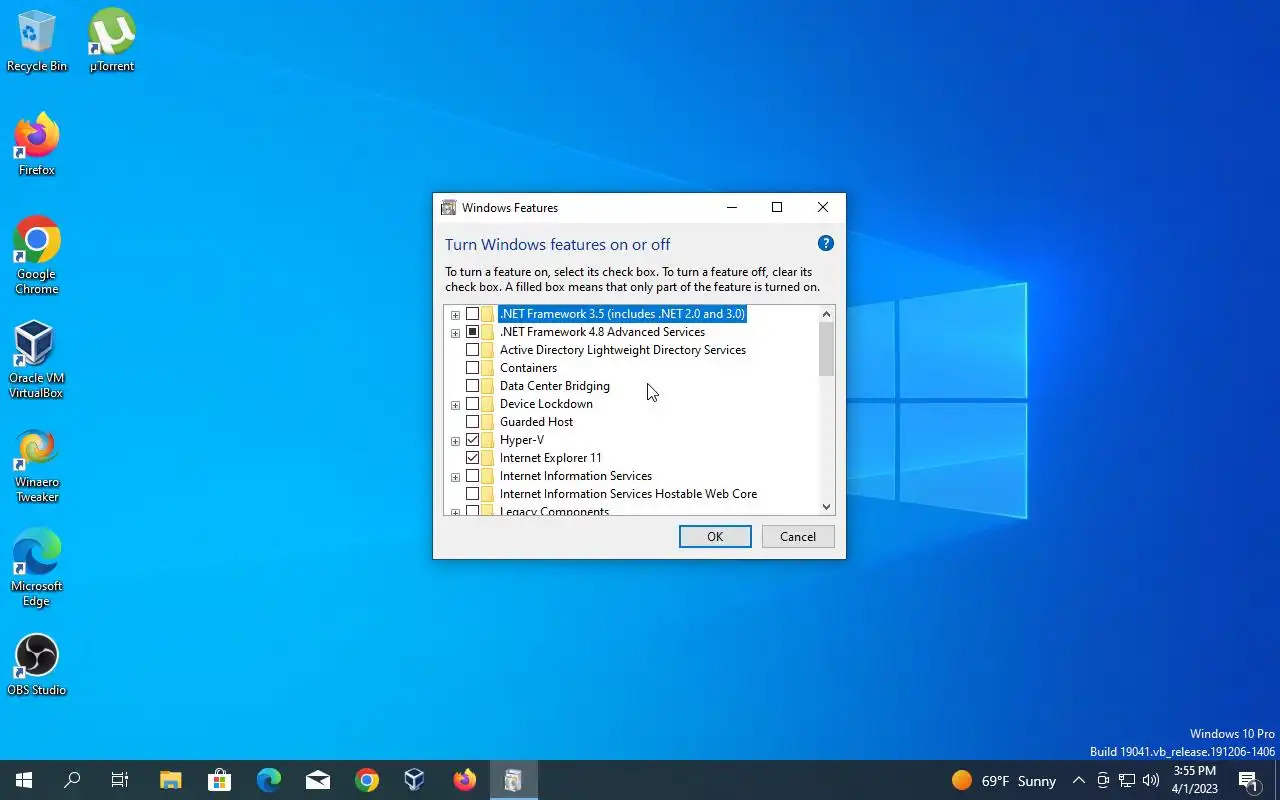Click the features list scroll-down arrow
The height and width of the screenshot is (800, 1280).
(826, 507)
